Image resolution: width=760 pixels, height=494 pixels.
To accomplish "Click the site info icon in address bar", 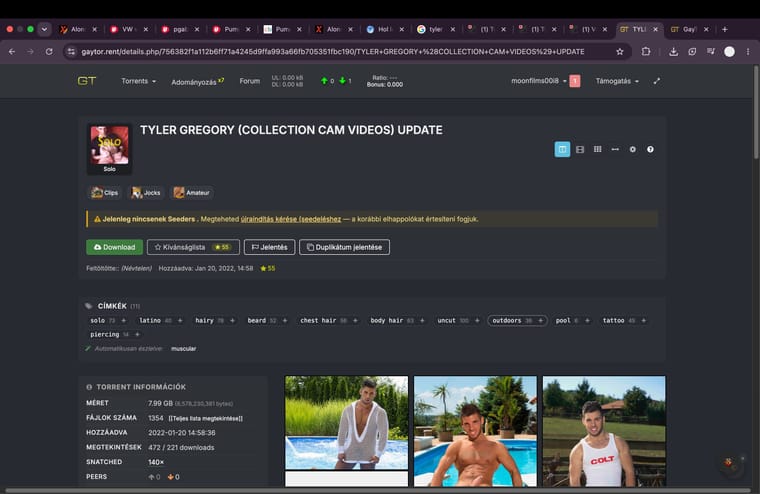I will coord(72,51).
